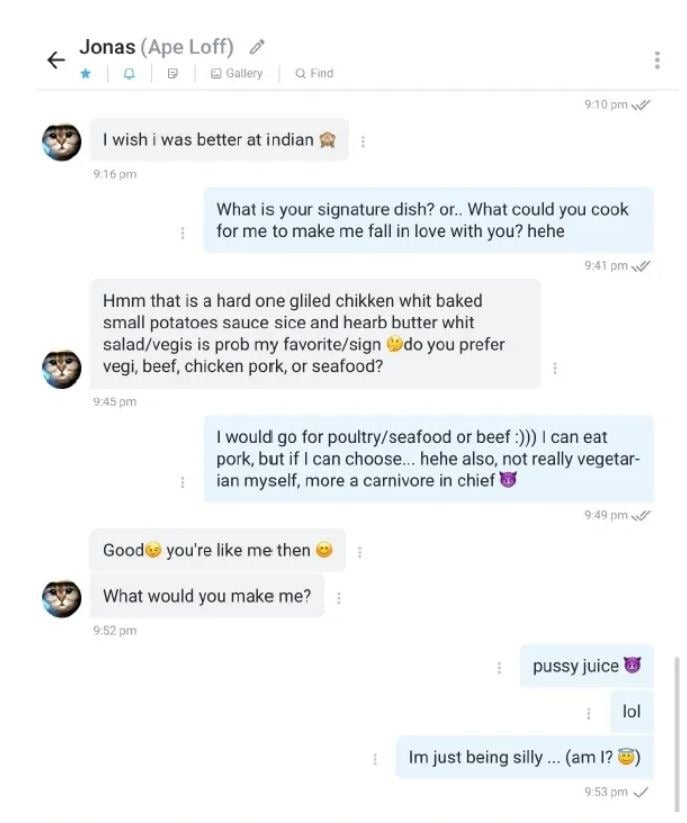The width and height of the screenshot is (687, 823).
Task: Open options beside "Im just being silly" message
Action: tap(375, 759)
